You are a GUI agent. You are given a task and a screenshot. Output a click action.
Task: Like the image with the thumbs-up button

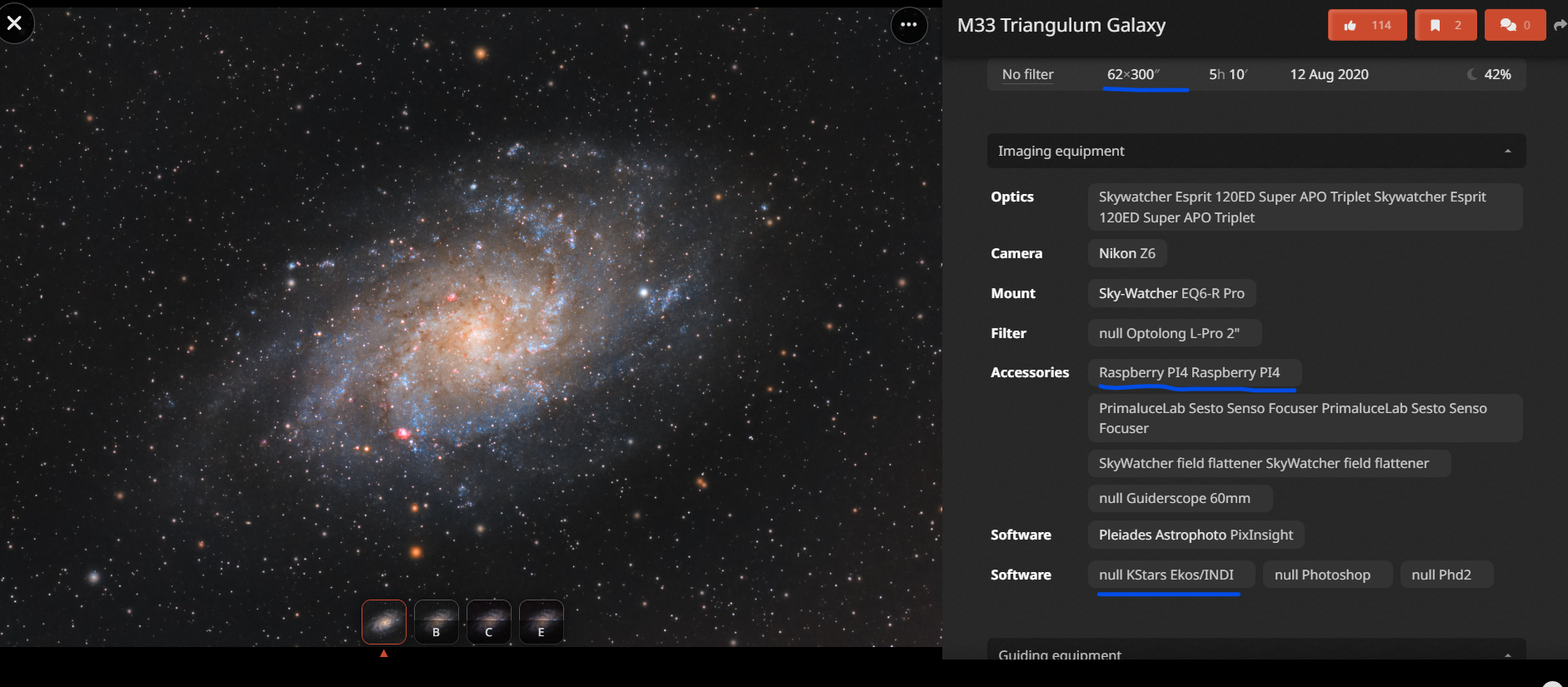[1367, 25]
